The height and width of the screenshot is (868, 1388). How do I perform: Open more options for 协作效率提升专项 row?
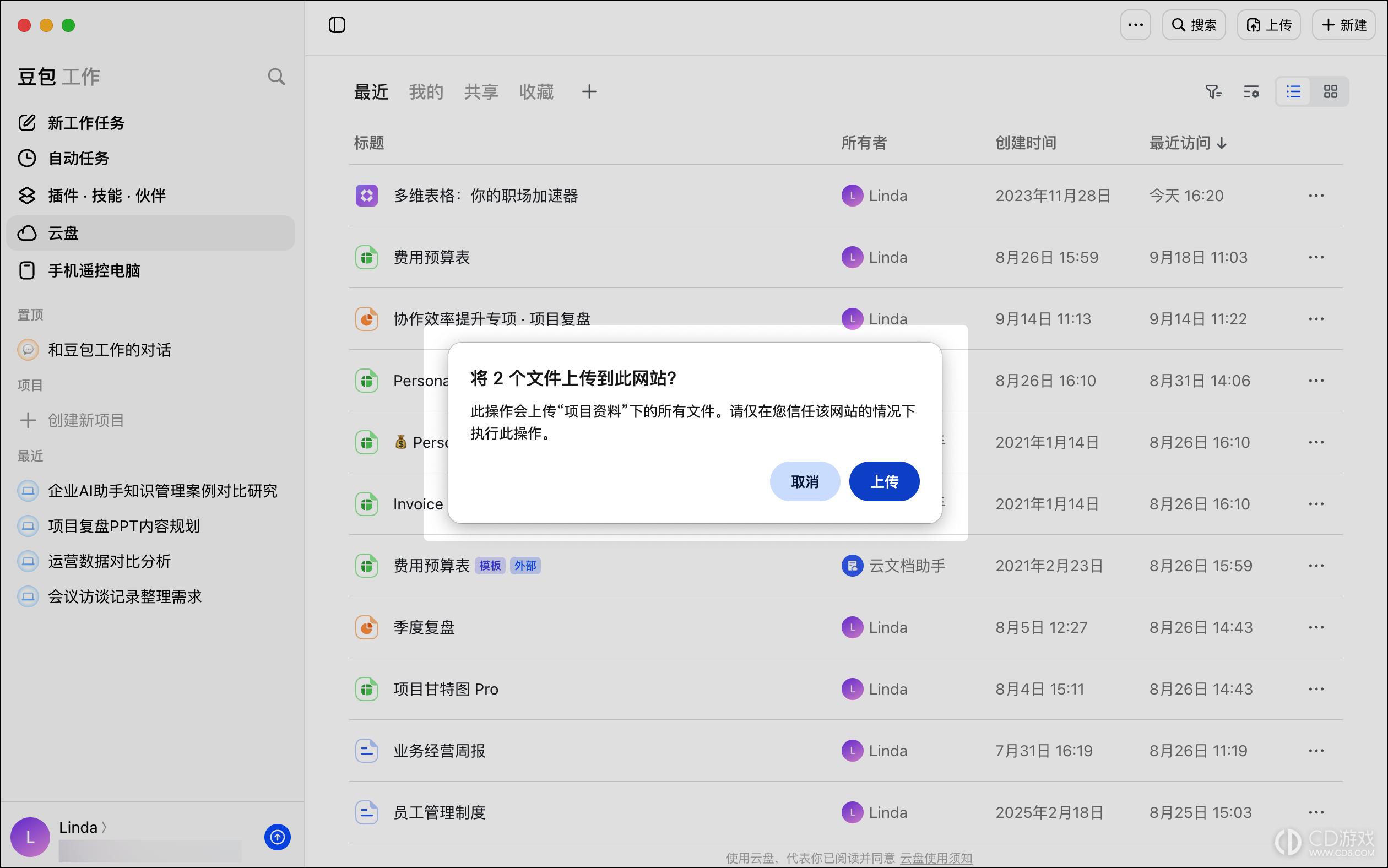point(1316,319)
